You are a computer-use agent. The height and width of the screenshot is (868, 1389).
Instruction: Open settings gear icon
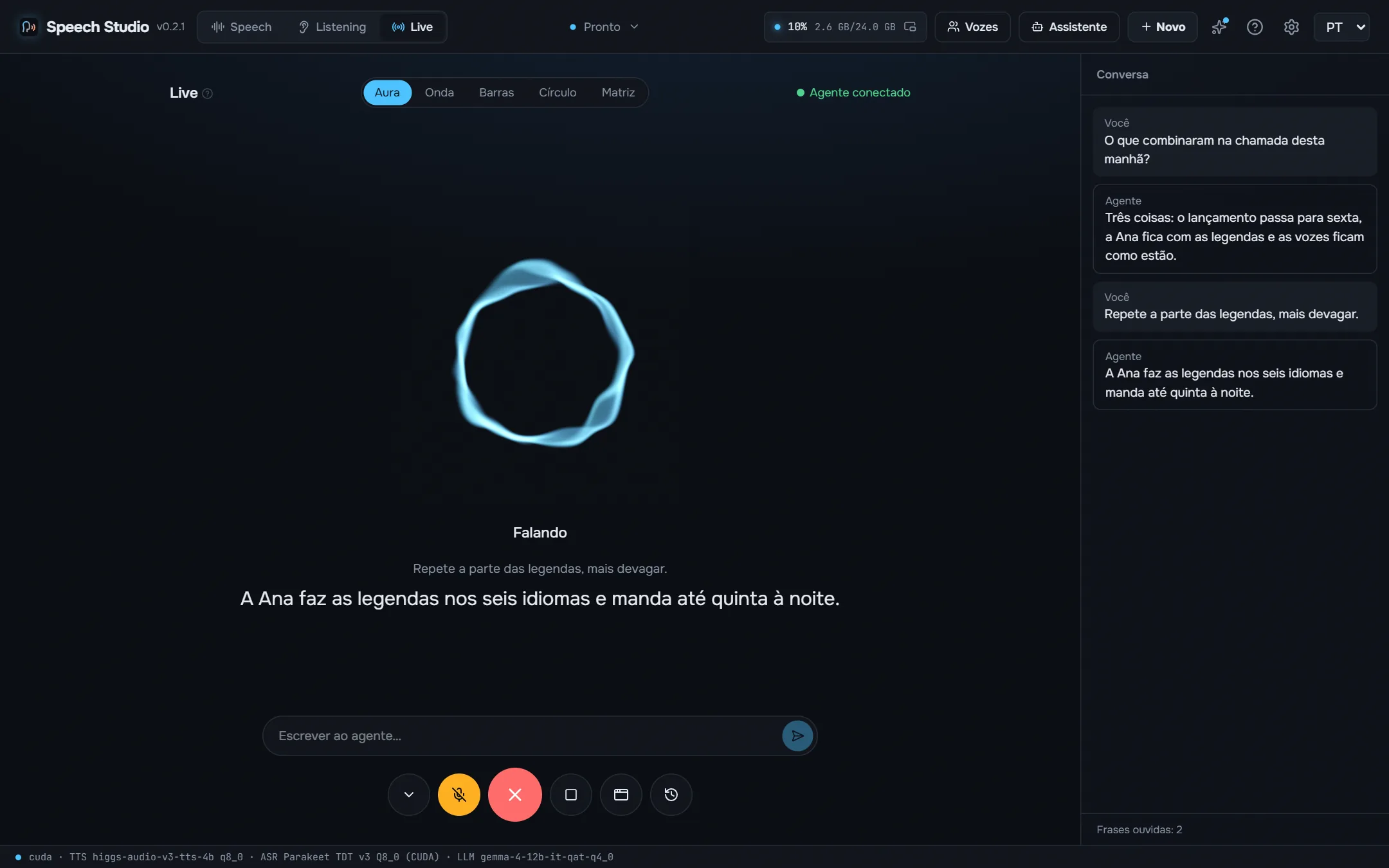(1291, 27)
